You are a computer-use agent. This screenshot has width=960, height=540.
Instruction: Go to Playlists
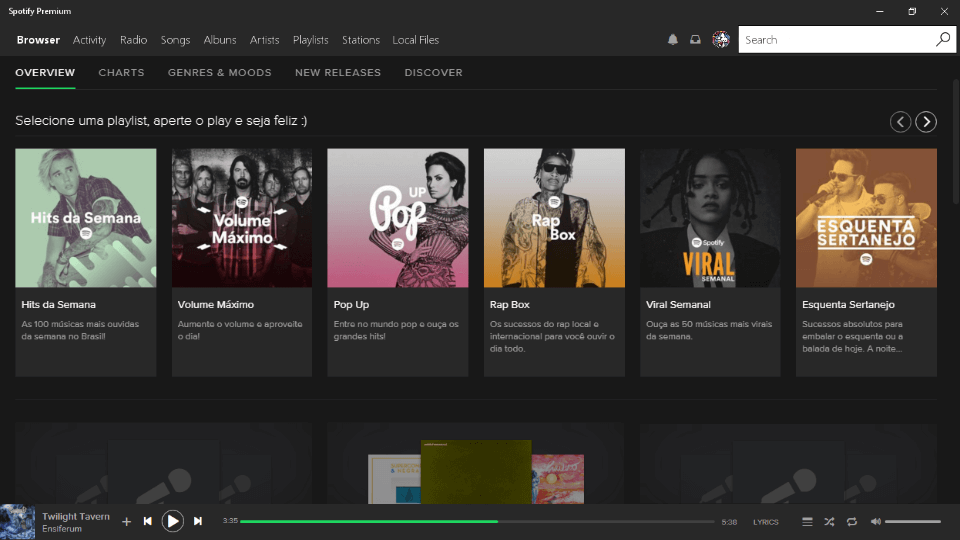[310, 40]
